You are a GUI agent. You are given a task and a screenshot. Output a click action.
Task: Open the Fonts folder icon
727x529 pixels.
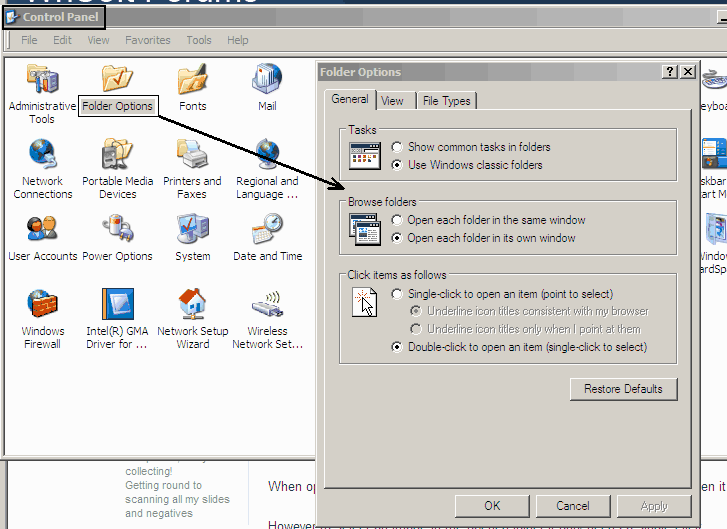(192, 78)
